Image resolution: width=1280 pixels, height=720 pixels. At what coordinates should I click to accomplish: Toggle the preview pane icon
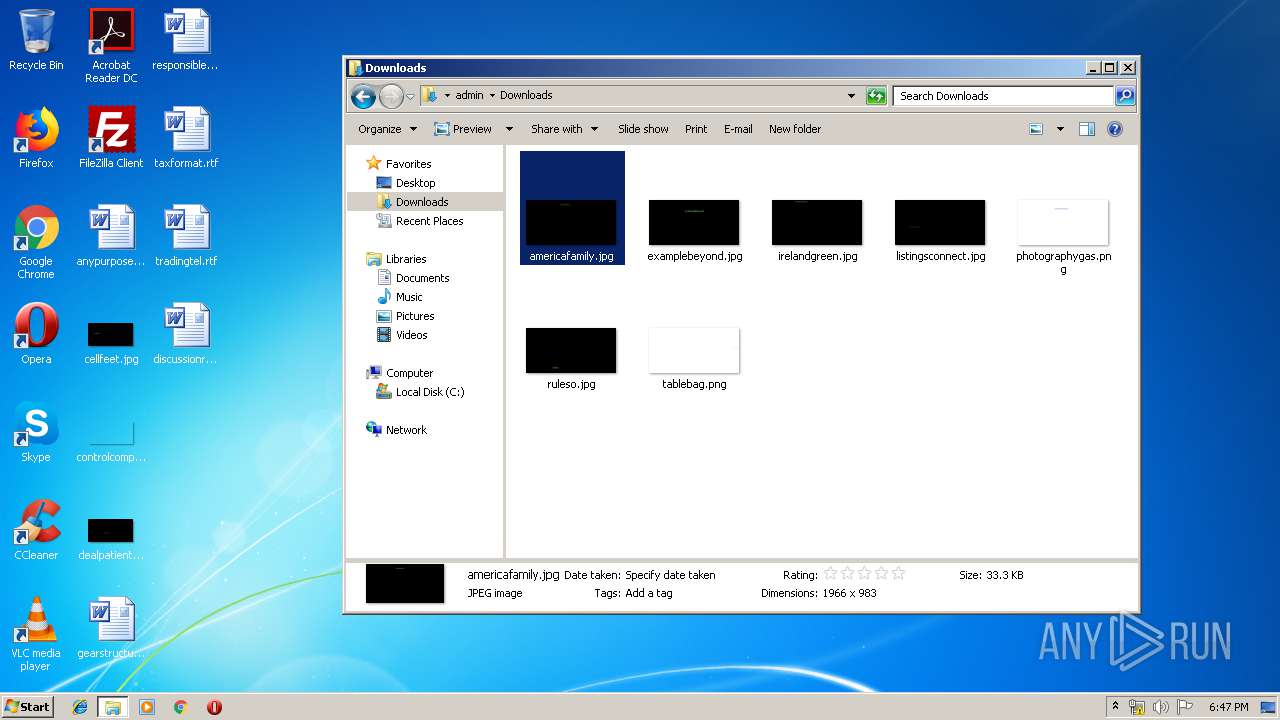coord(1087,129)
